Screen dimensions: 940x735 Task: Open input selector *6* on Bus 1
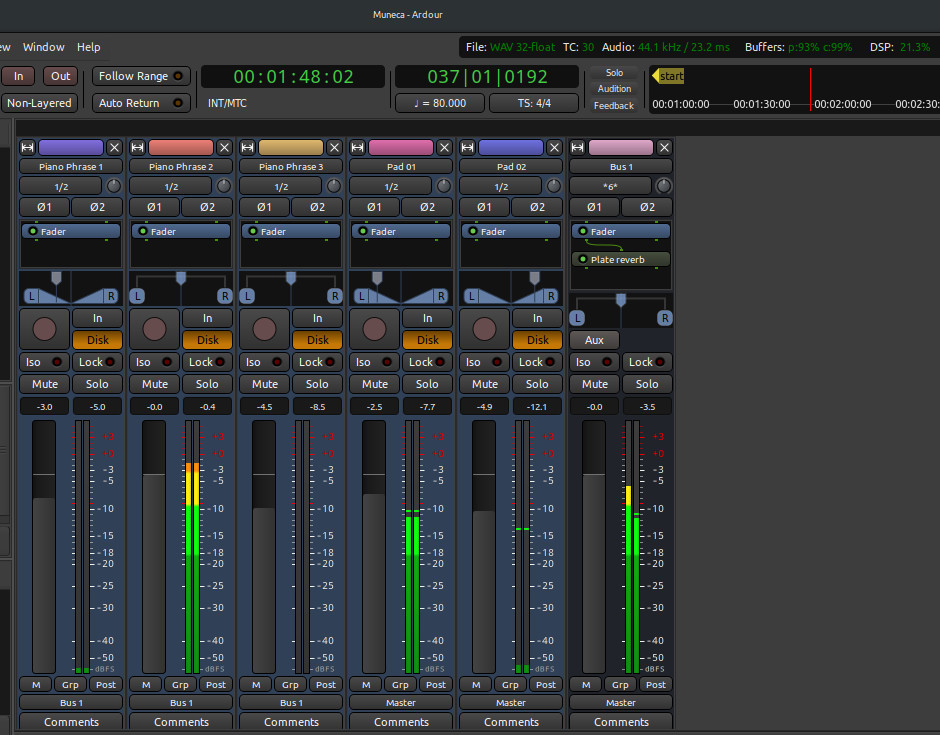pyautogui.click(x=610, y=186)
